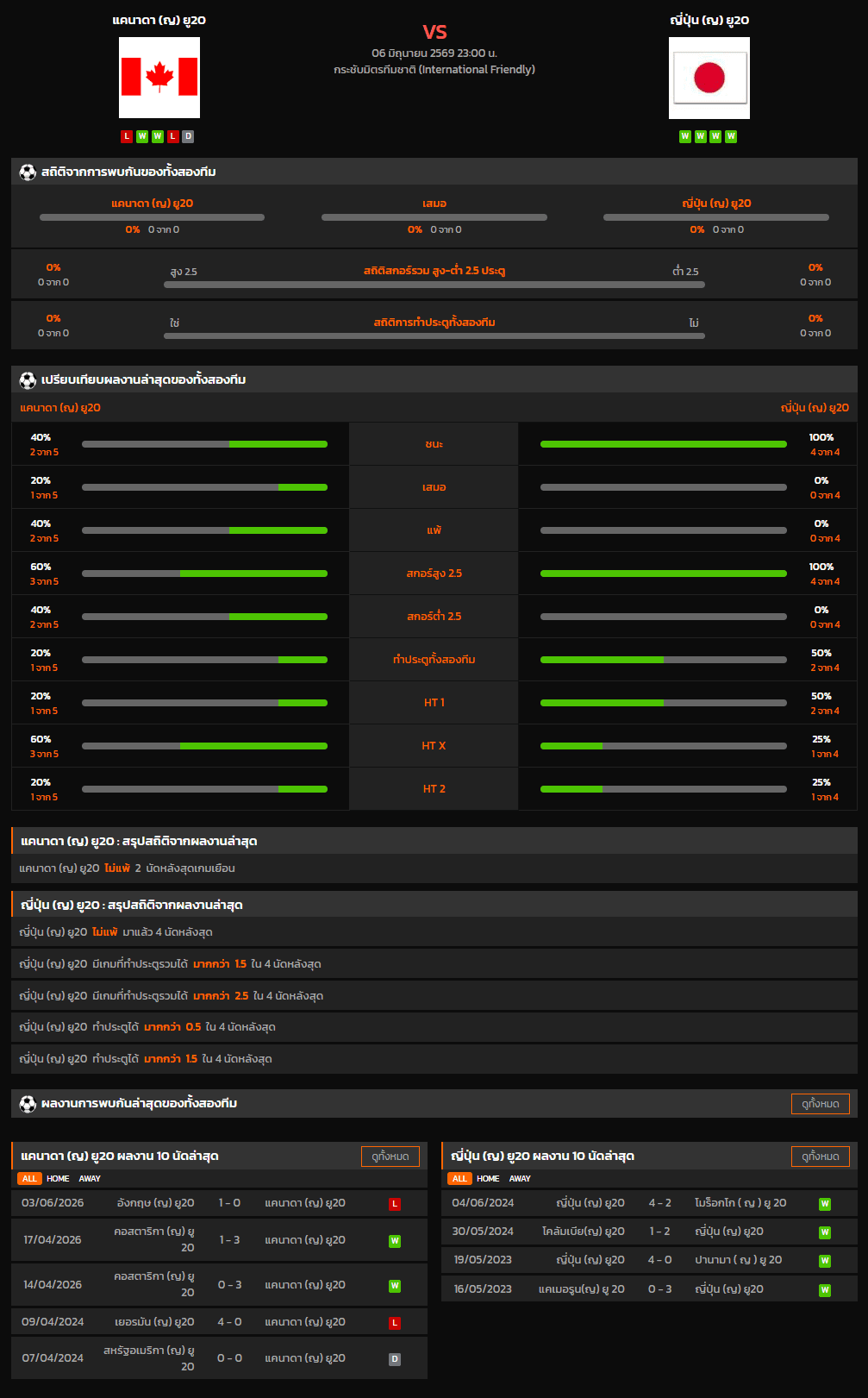
Task: Click the W result badge in 04/06/2024 row
Action: (x=825, y=1204)
